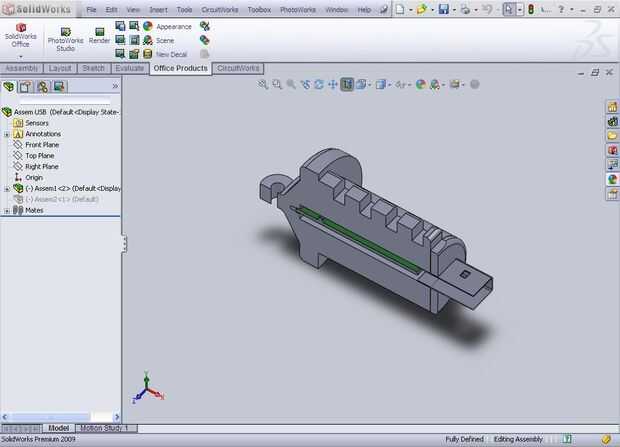Screen dimensions: 620x447
Task: Open the RenderManager tab
Action: pyautogui.click(x=59, y=86)
